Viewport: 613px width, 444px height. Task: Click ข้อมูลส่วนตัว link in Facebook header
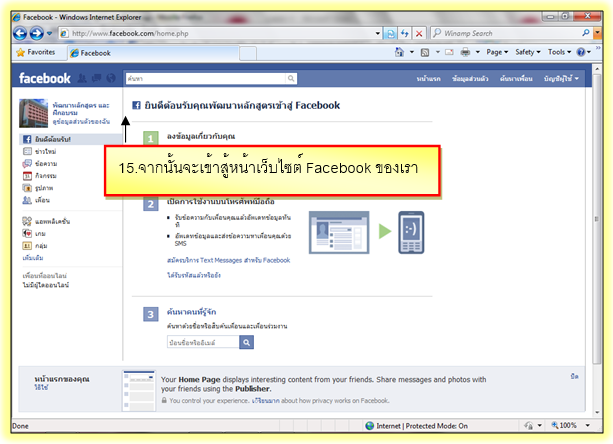470,79
